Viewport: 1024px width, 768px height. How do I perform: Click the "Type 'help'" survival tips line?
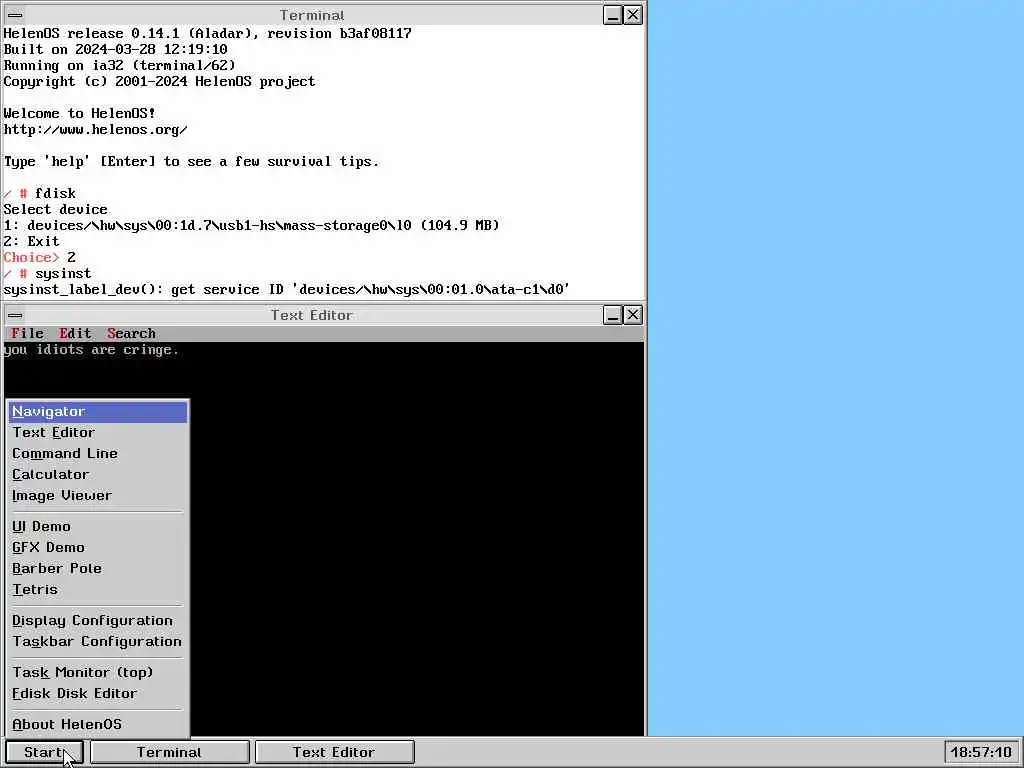191,161
